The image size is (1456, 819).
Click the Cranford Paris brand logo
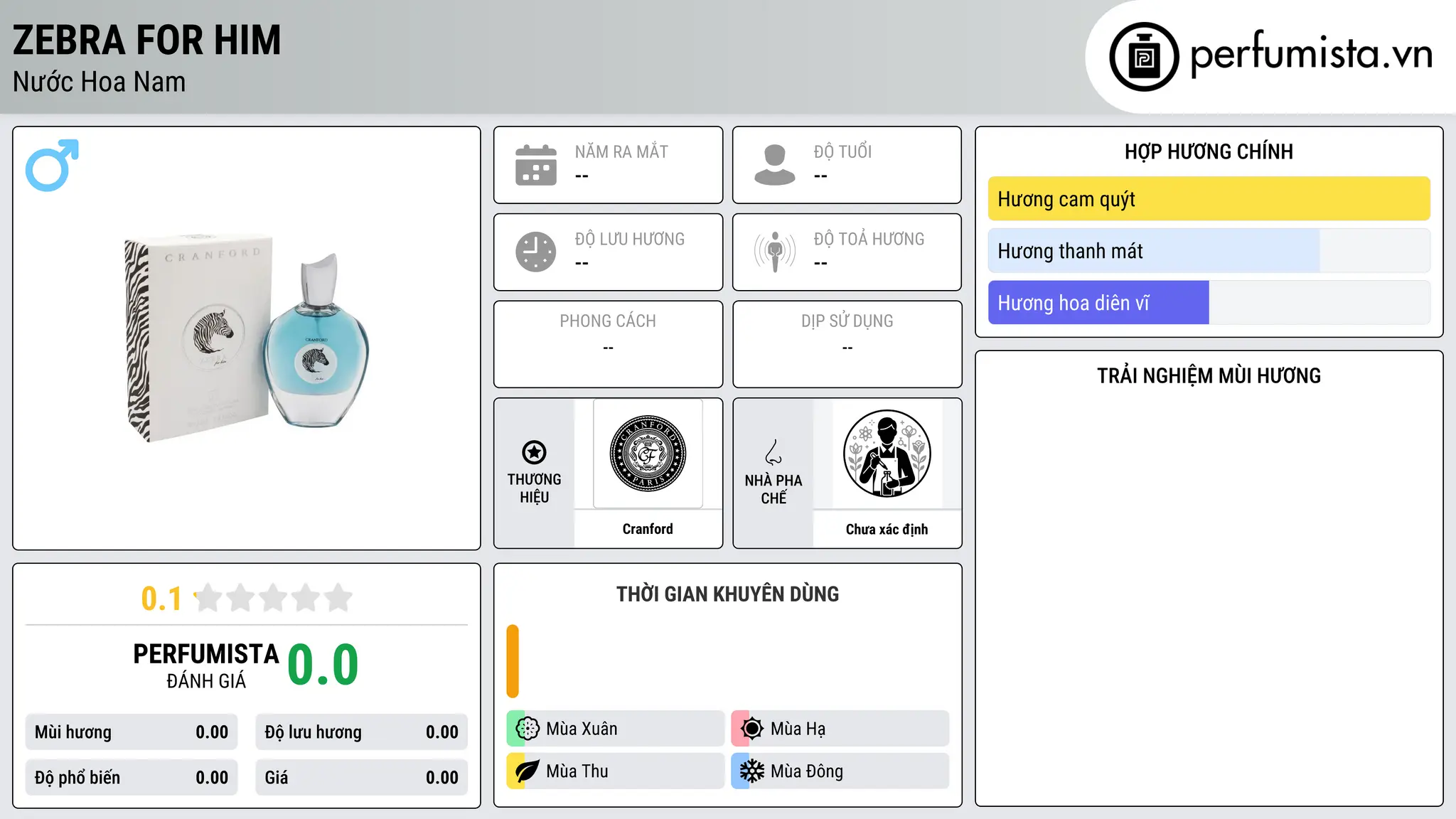click(x=648, y=454)
